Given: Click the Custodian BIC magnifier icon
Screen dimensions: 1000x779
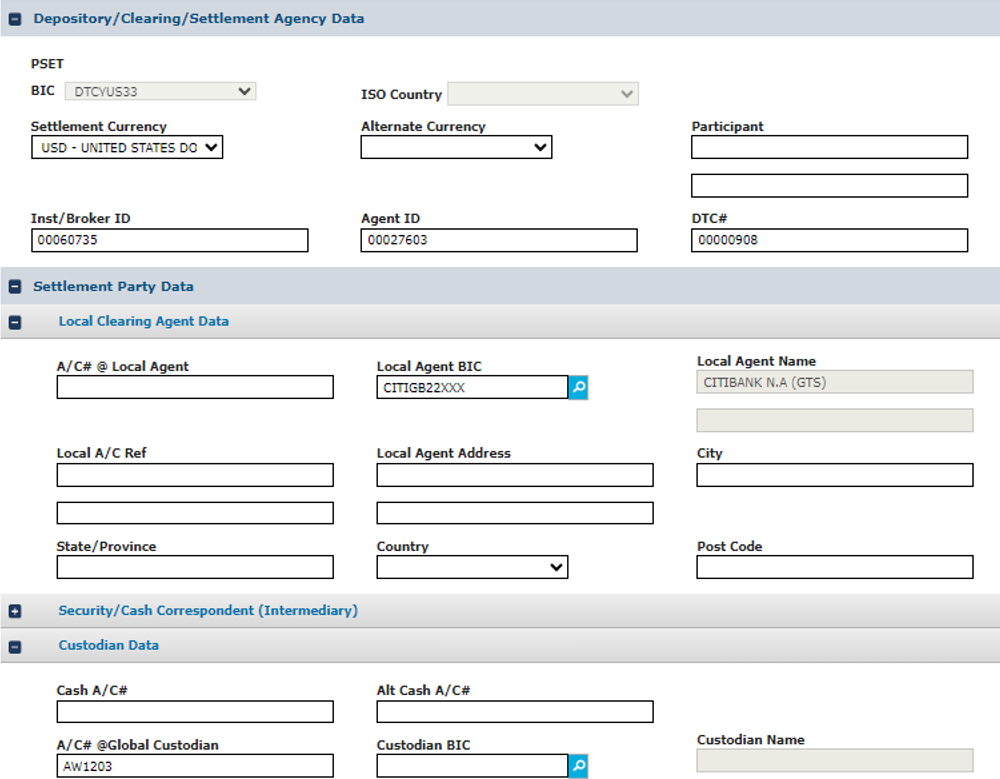Looking at the screenshot, I should (x=578, y=766).
